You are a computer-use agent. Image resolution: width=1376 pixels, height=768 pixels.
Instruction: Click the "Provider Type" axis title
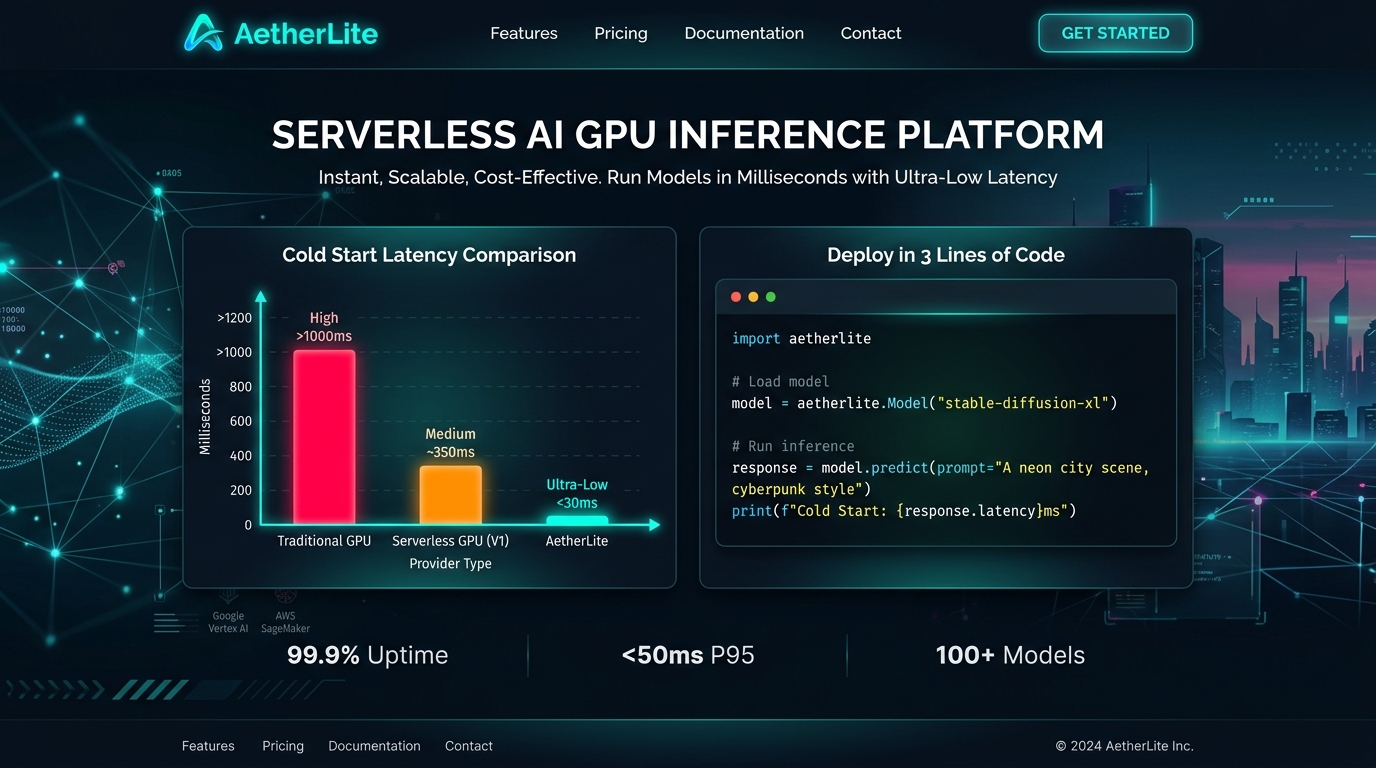450,564
